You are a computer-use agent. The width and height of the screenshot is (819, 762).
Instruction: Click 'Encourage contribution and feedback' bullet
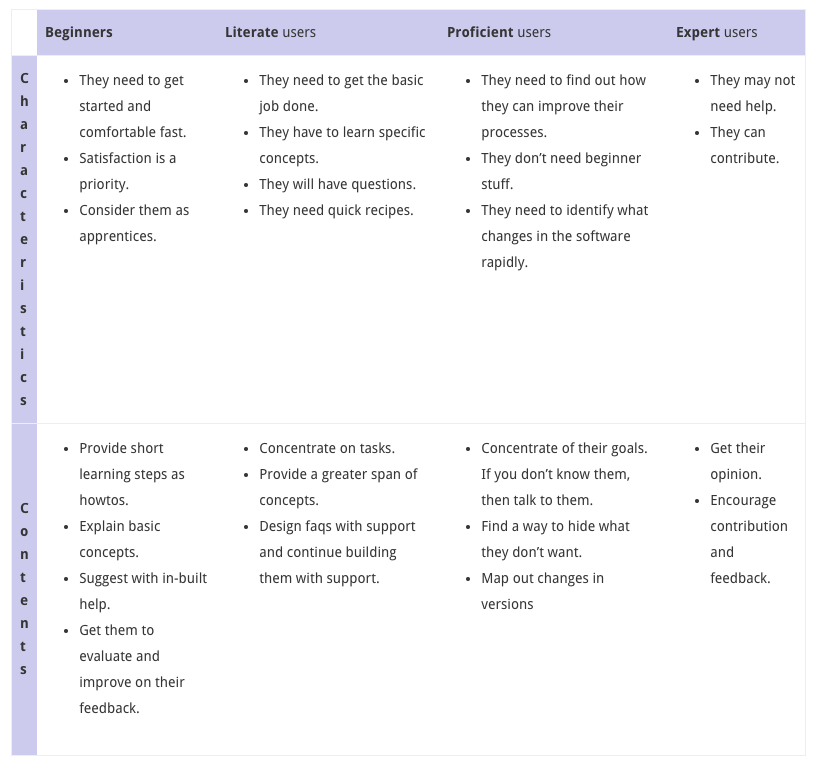(748, 539)
